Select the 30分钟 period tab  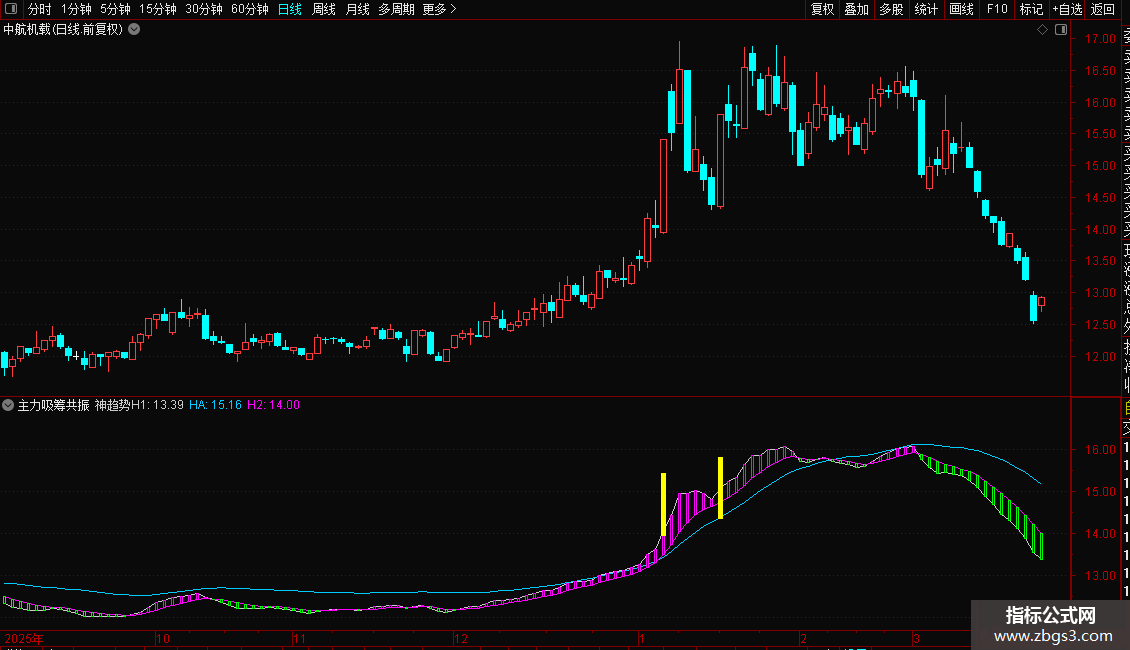[203, 9]
